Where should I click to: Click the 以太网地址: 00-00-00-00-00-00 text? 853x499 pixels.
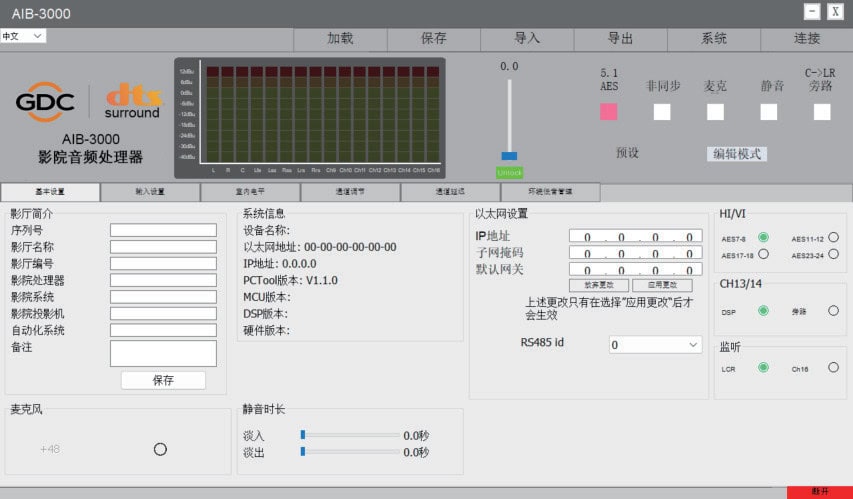[x=320, y=247]
